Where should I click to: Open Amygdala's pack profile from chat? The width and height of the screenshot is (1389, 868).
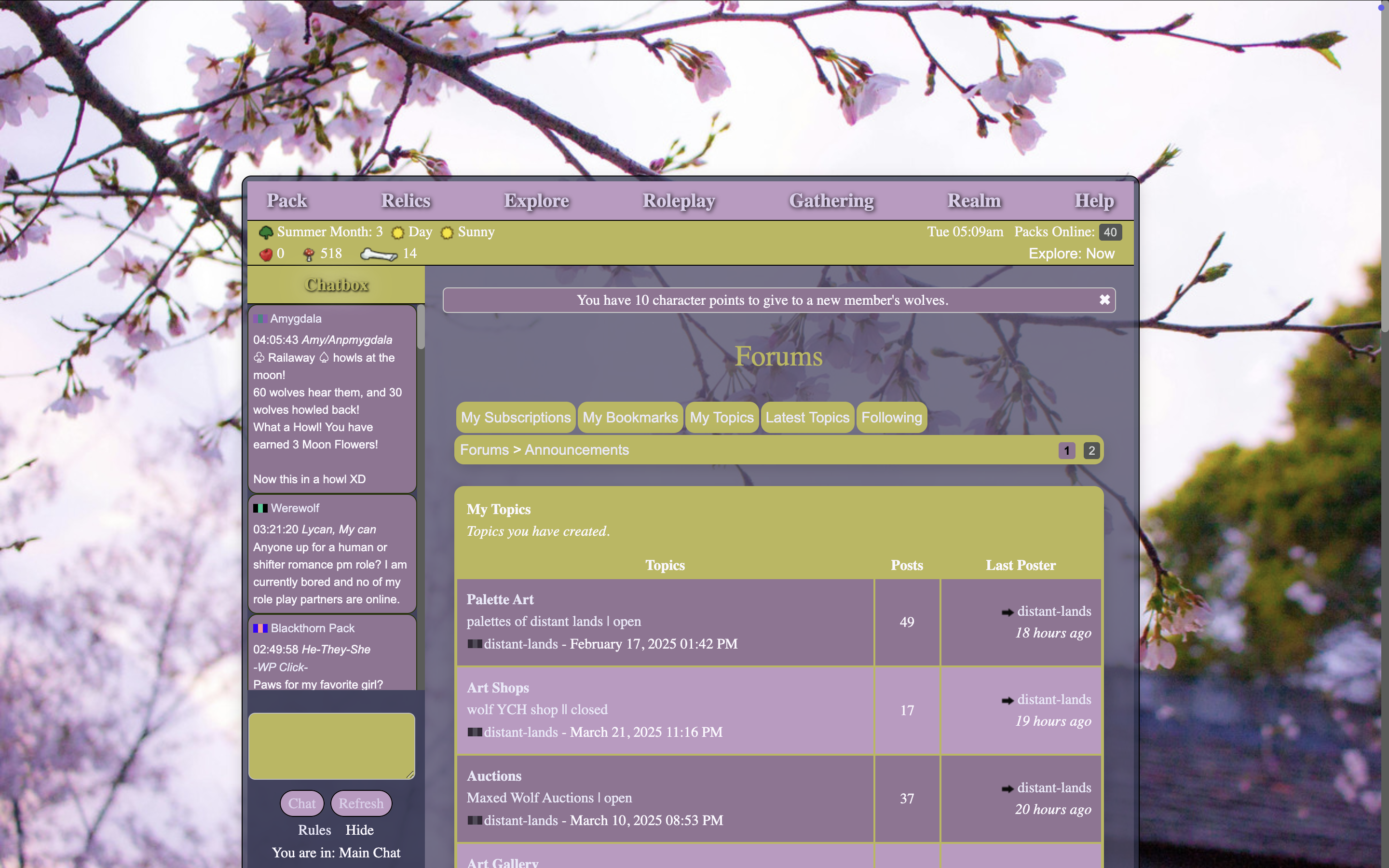click(x=296, y=319)
